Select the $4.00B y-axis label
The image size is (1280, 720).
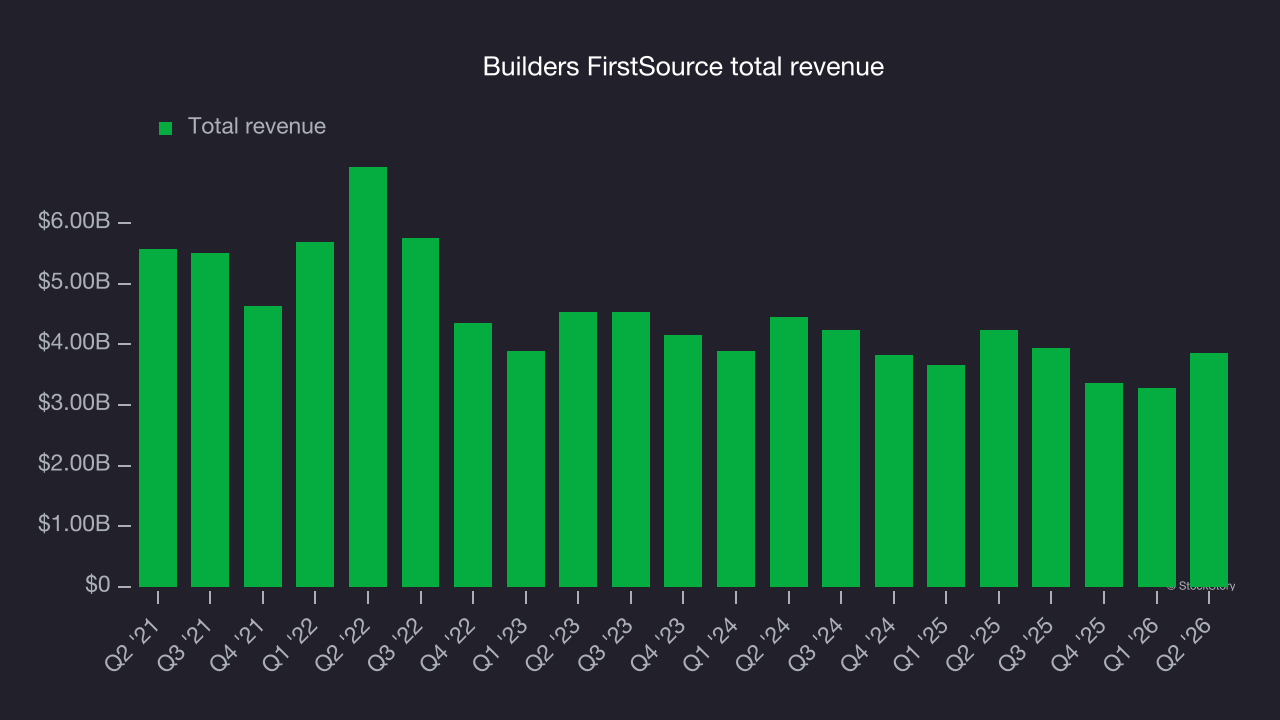(74, 343)
